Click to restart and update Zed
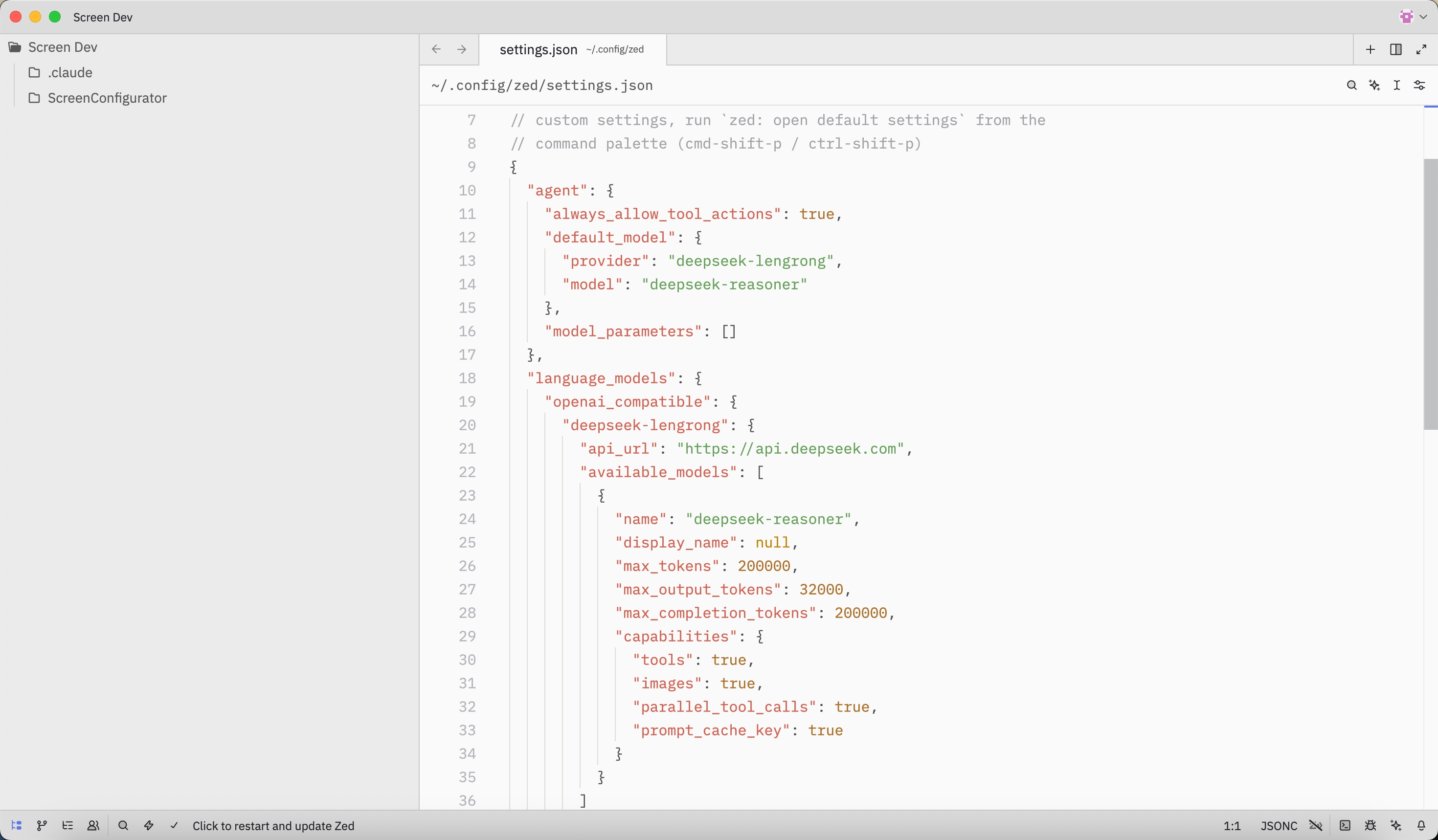Screen dimensions: 1438x840 [x=273, y=825]
